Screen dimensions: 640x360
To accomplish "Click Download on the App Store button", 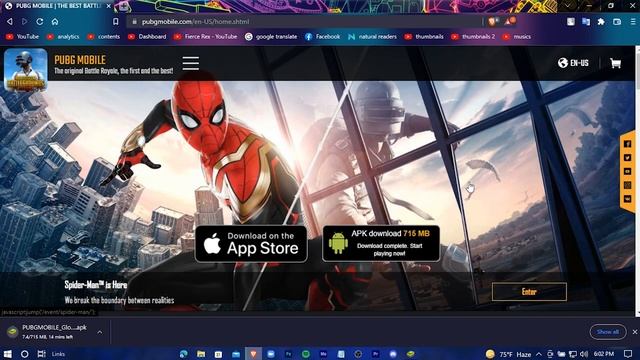I will pyautogui.click(x=251, y=244).
